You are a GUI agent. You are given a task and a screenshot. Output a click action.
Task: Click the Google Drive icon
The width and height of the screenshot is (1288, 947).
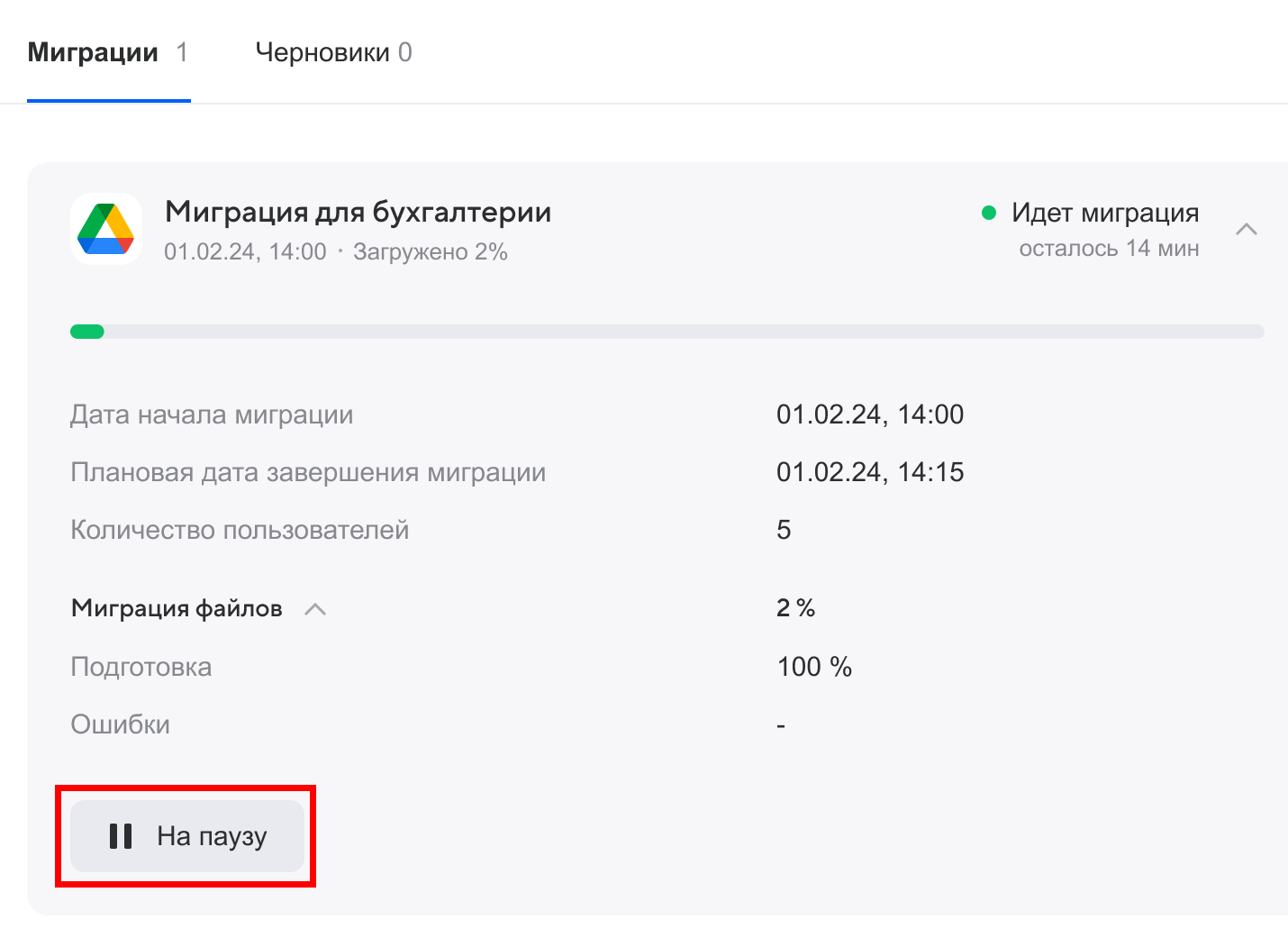pyautogui.click(x=106, y=229)
